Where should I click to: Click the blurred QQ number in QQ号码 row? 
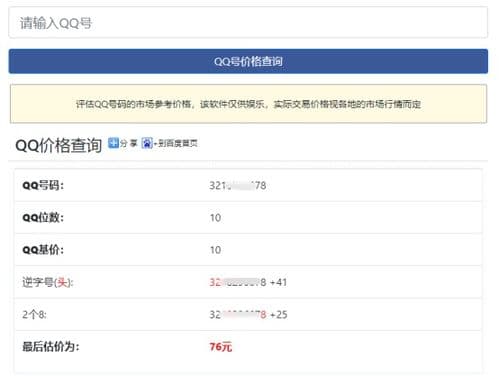pyautogui.click(x=238, y=185)
